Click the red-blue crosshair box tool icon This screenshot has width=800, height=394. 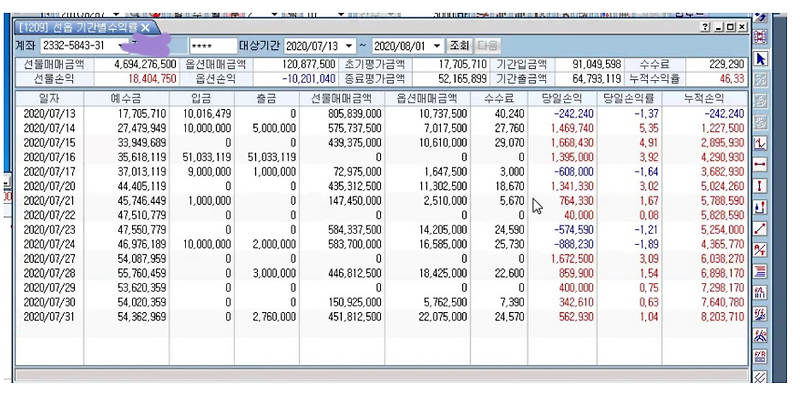(761, 36)
